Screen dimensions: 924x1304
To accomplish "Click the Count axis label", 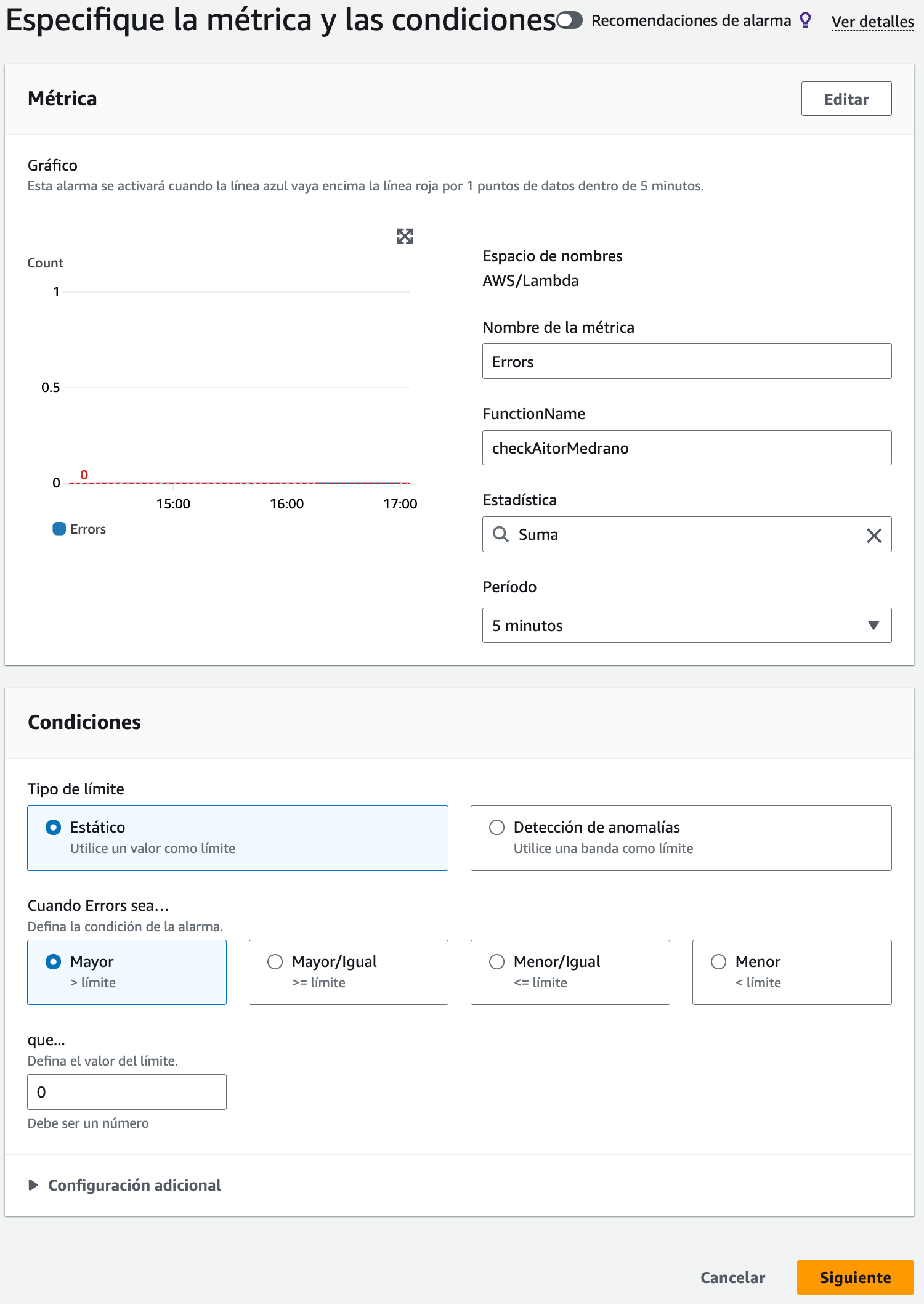I will [45, 263].
